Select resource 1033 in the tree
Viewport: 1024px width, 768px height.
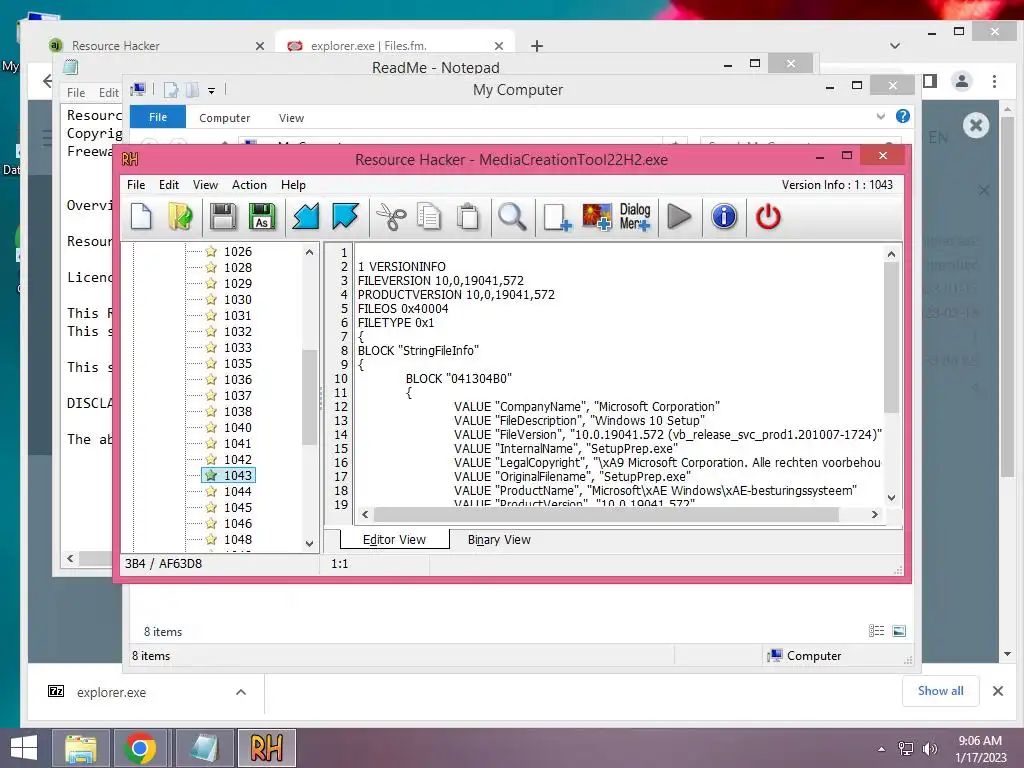pyautogui.click(x=238, y=347)
